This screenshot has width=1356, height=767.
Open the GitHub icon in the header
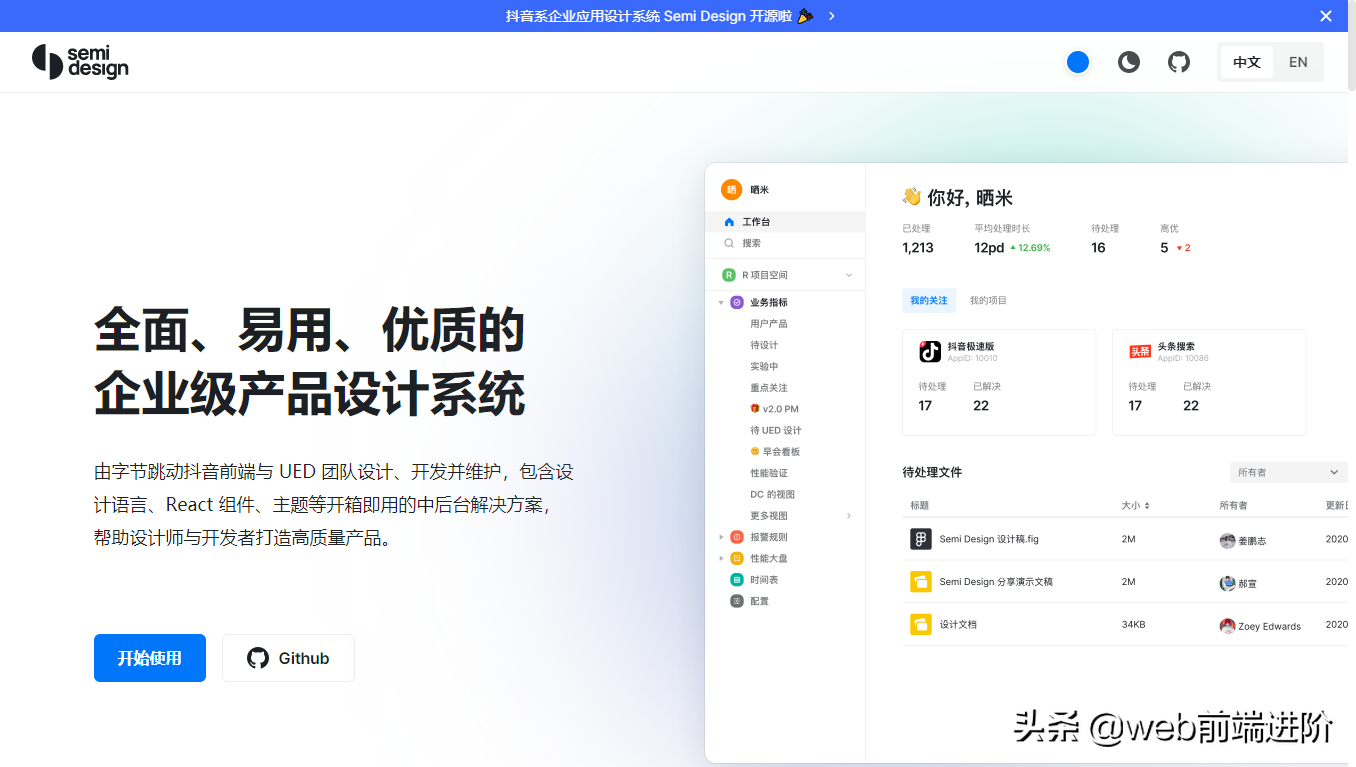[1179, 62]
